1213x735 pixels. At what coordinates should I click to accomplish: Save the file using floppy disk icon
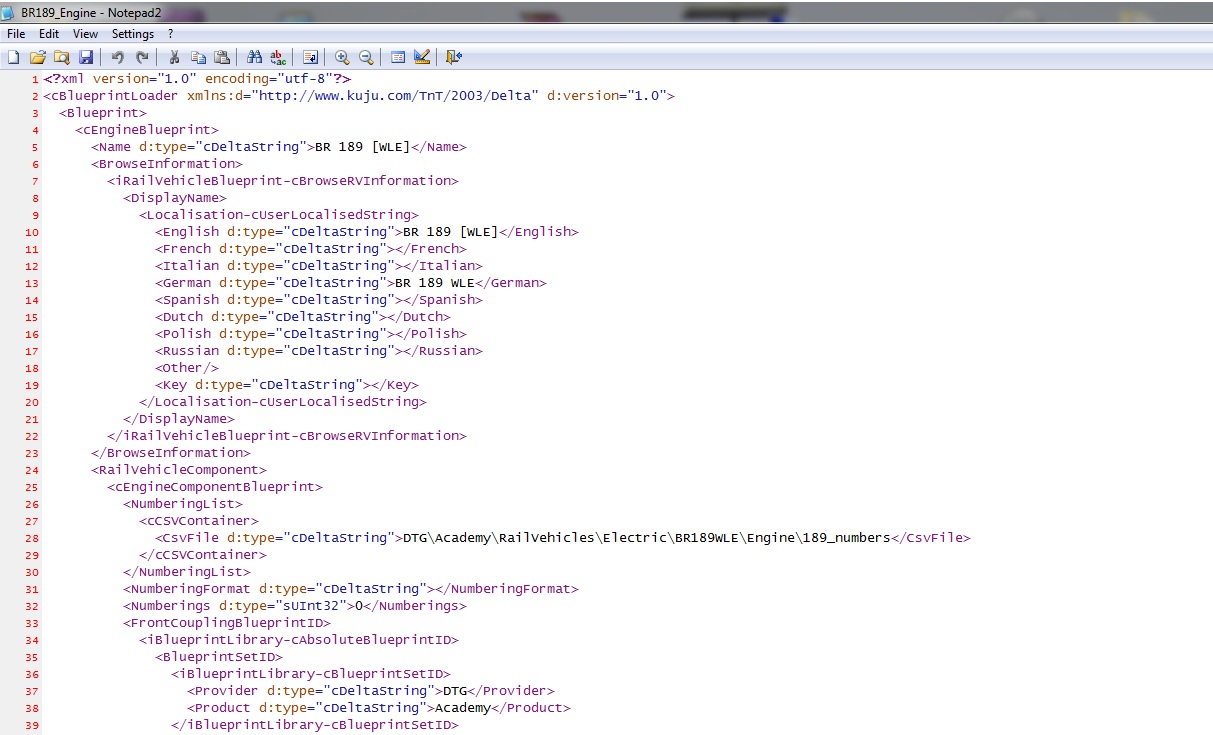coord(86,57)
